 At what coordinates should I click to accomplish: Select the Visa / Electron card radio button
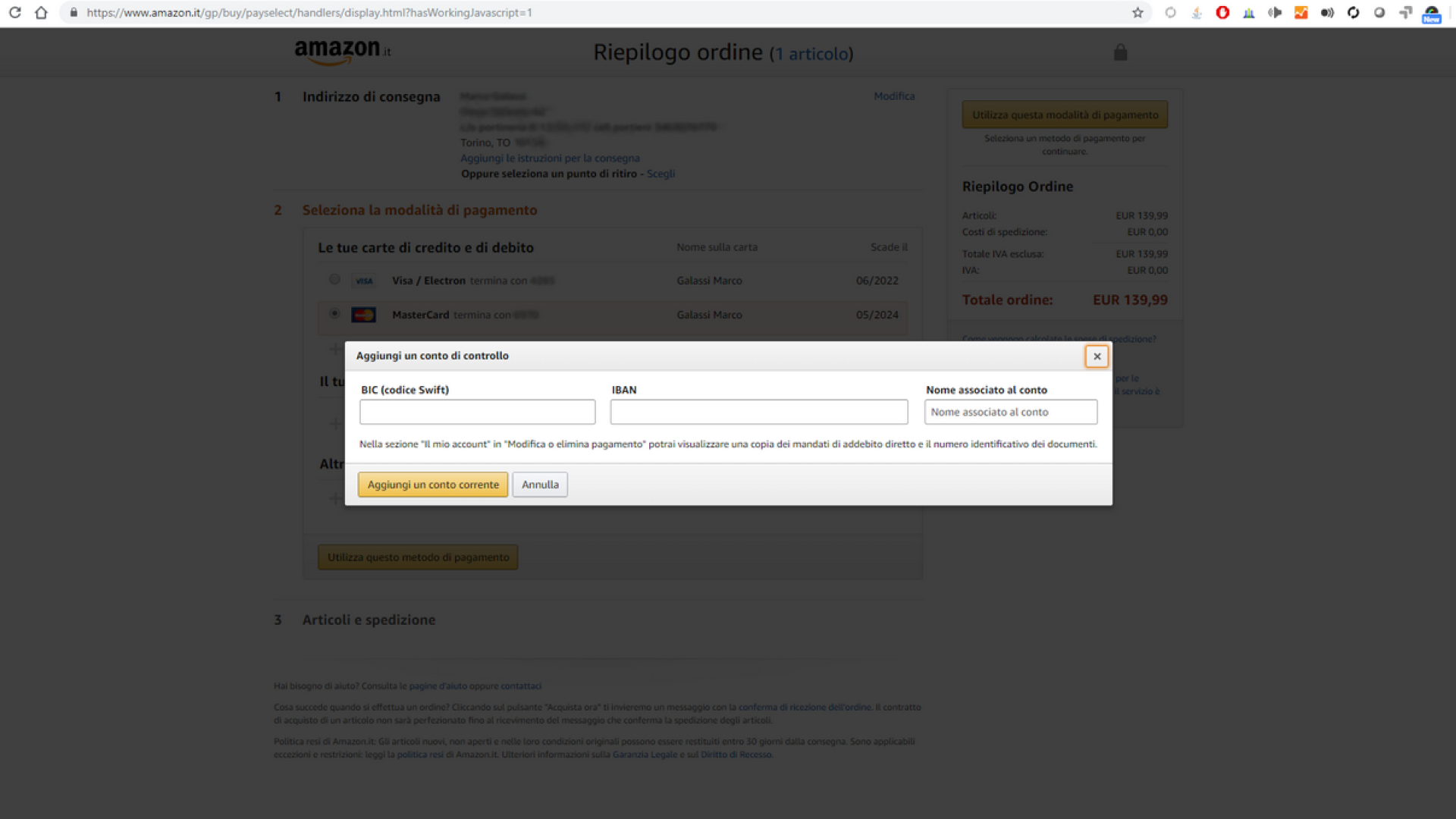click(334, 279)
